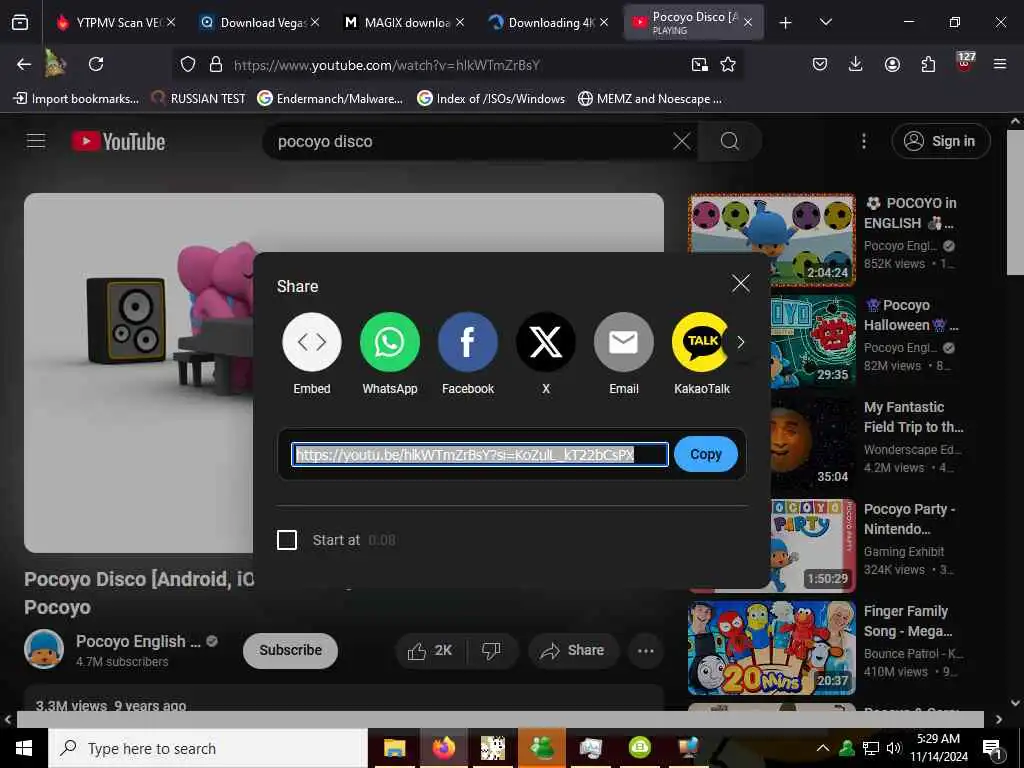Clear the pocoyo disco search text
Screen dimensions: 1024x768
[x=681, y=141]
